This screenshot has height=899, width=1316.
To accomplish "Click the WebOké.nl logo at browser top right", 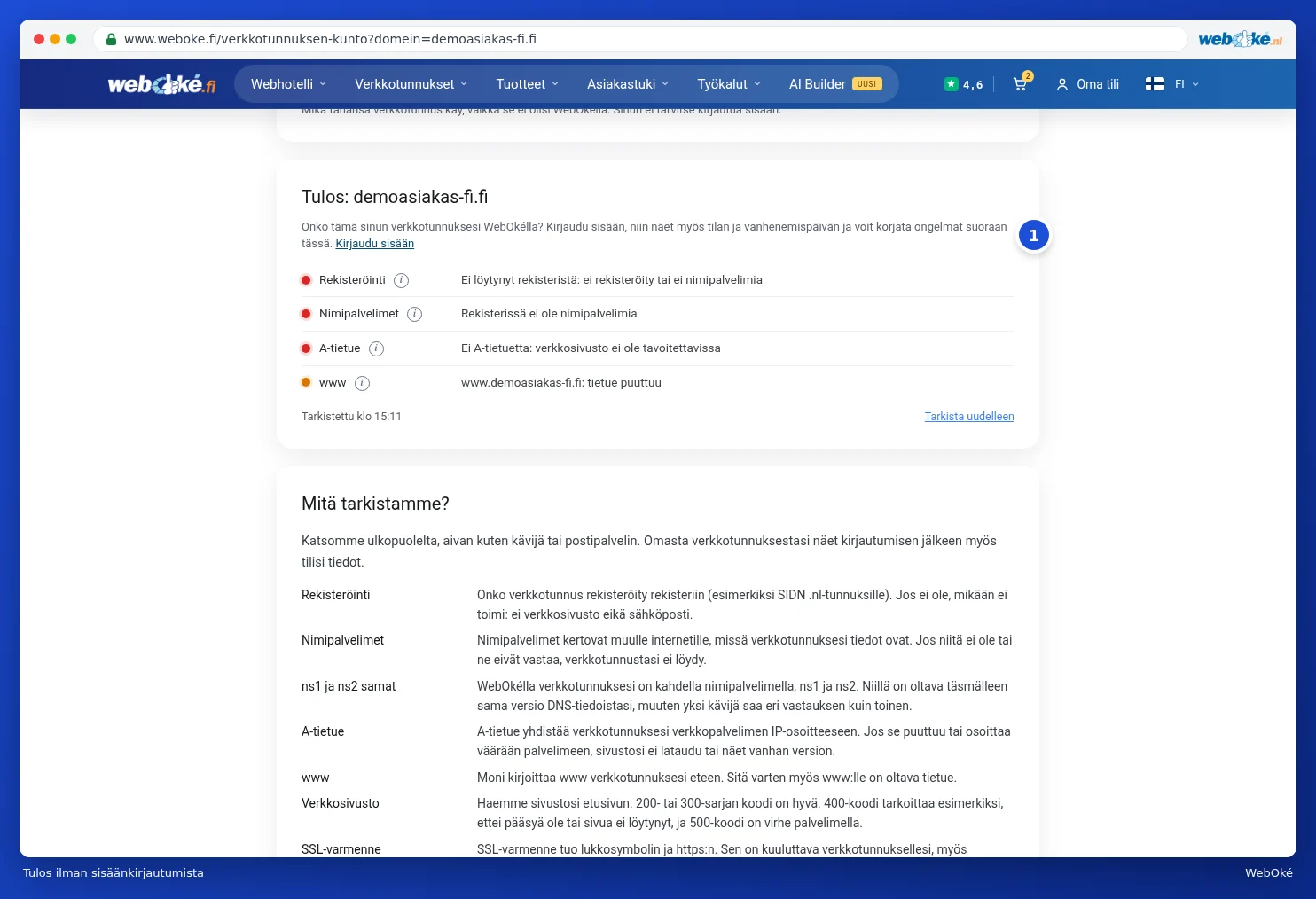I will point(1240,39).
